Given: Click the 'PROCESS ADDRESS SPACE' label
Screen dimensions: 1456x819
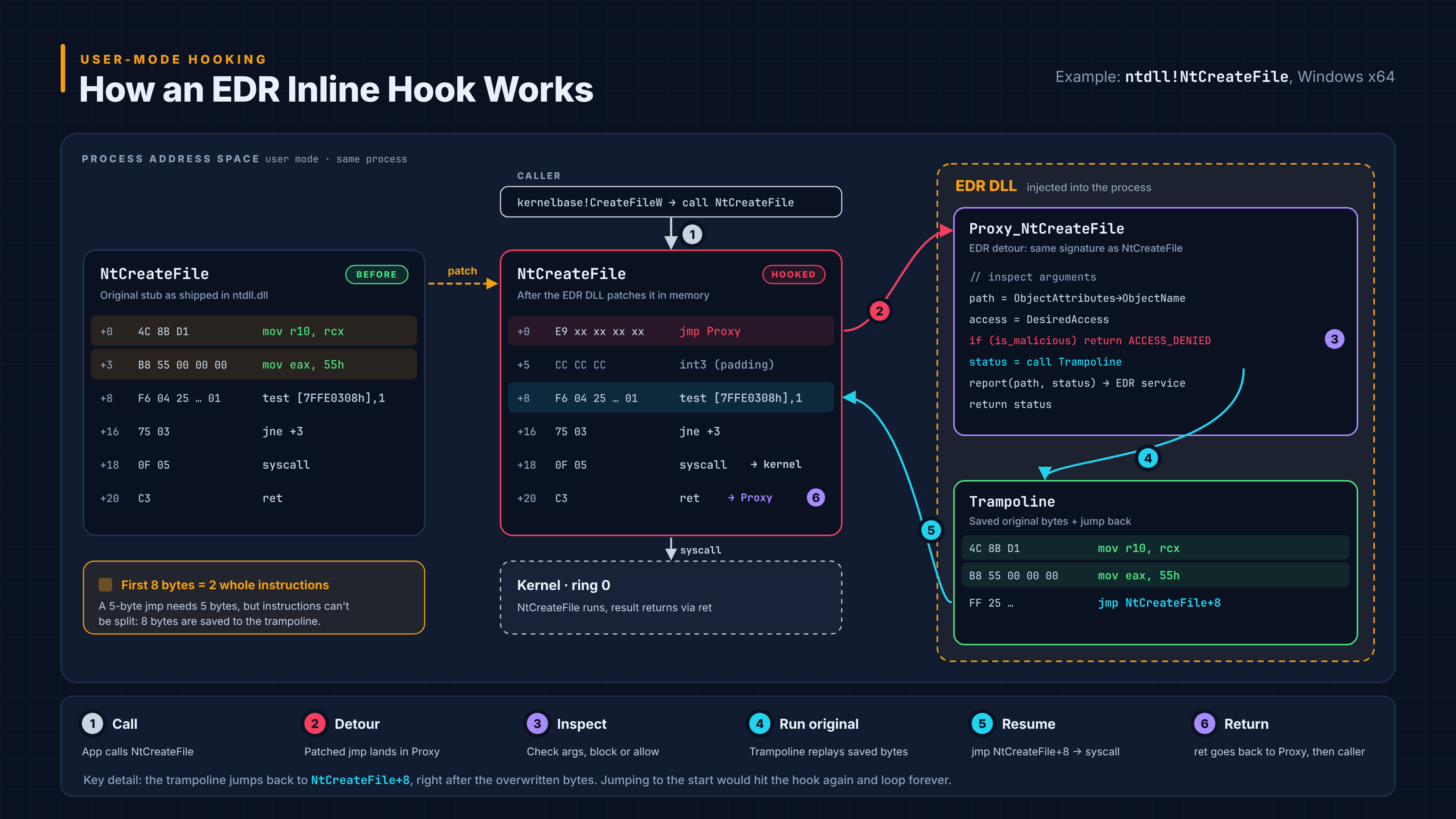Looking at the screenshot, I should pos(170,159).
